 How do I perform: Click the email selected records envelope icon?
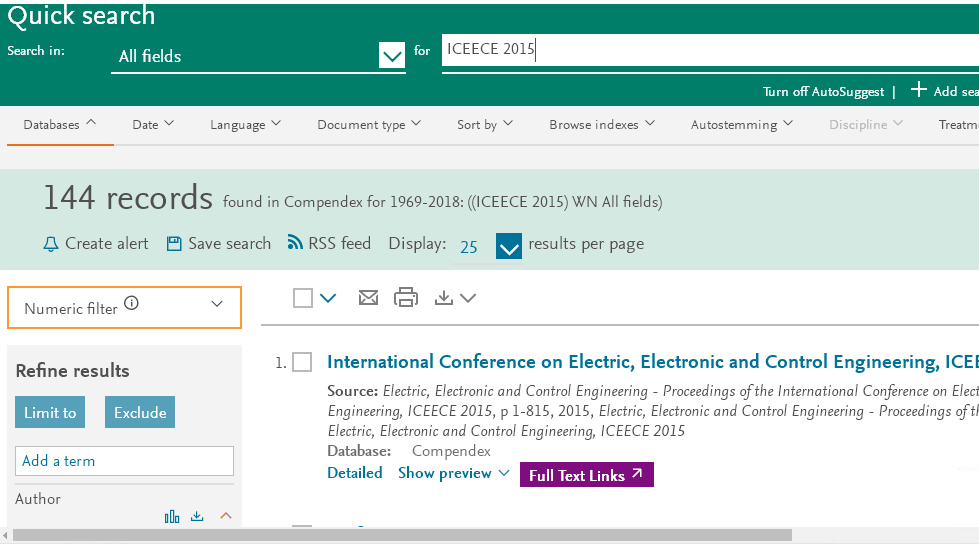[x=368, y=298]
